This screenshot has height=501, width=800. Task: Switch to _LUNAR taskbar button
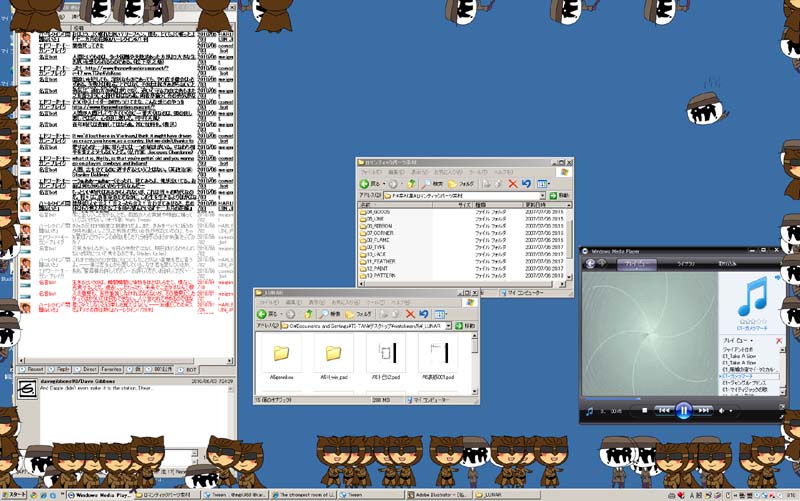507,495
